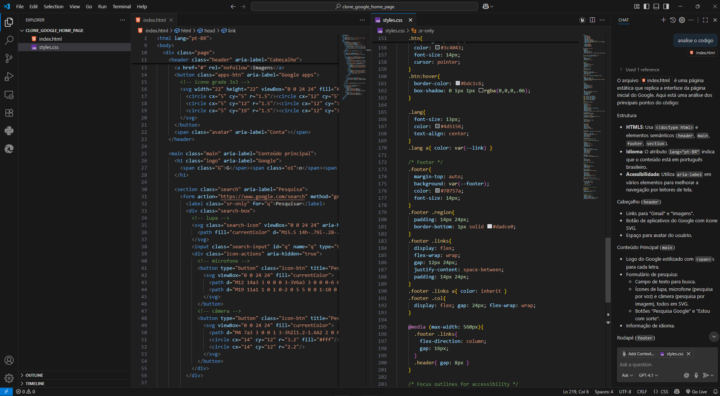Image resolution: width=720 pixels, height=396 pixels.
Task: Click the #3c4043 color swatch
Action: pyautogui.click(x=437, y=47)
